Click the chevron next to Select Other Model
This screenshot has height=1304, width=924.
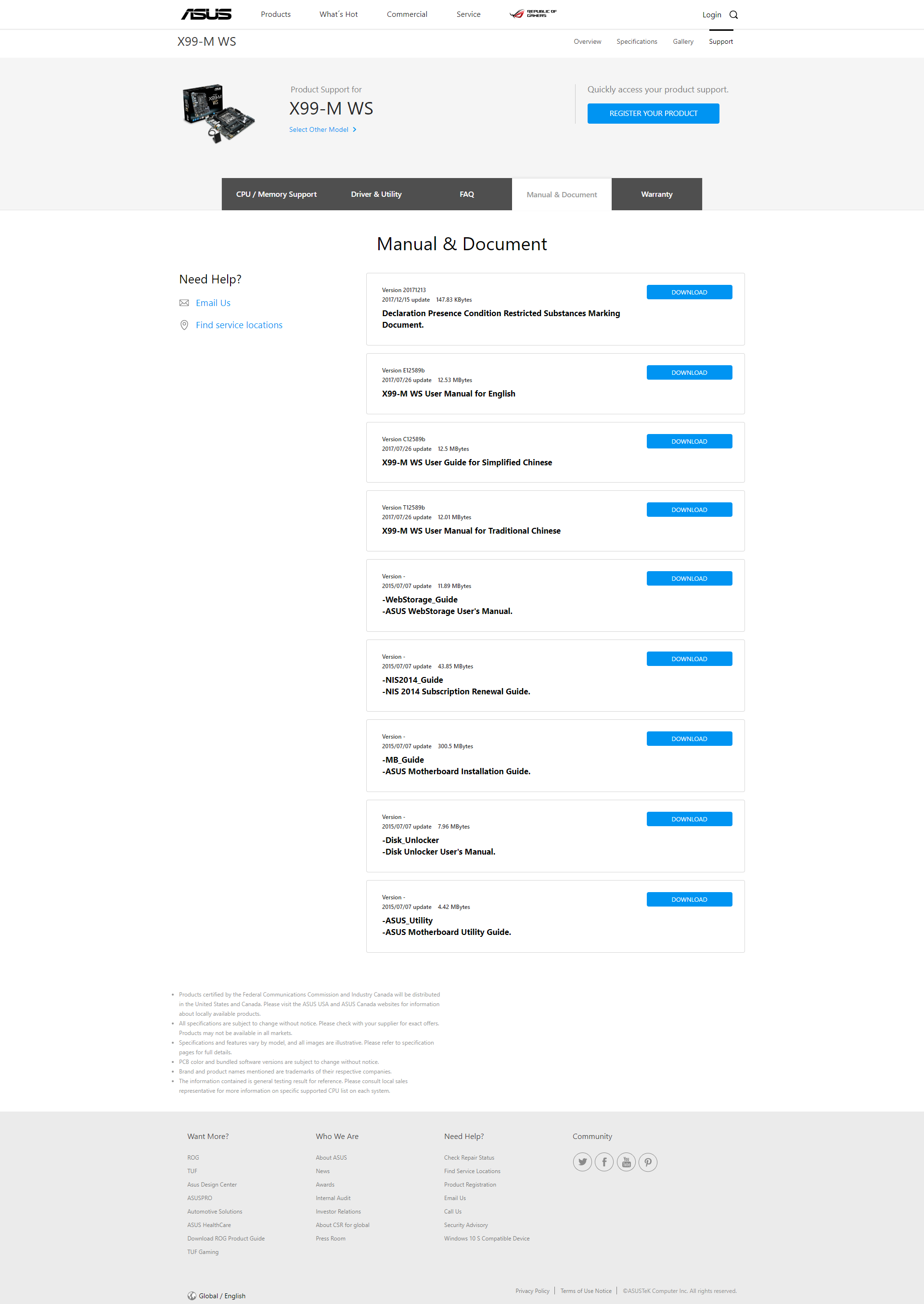[x=355, y=130]
